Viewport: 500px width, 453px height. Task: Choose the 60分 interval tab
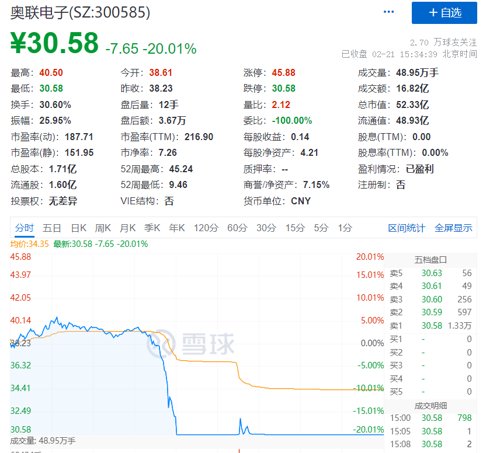(237, 228)
